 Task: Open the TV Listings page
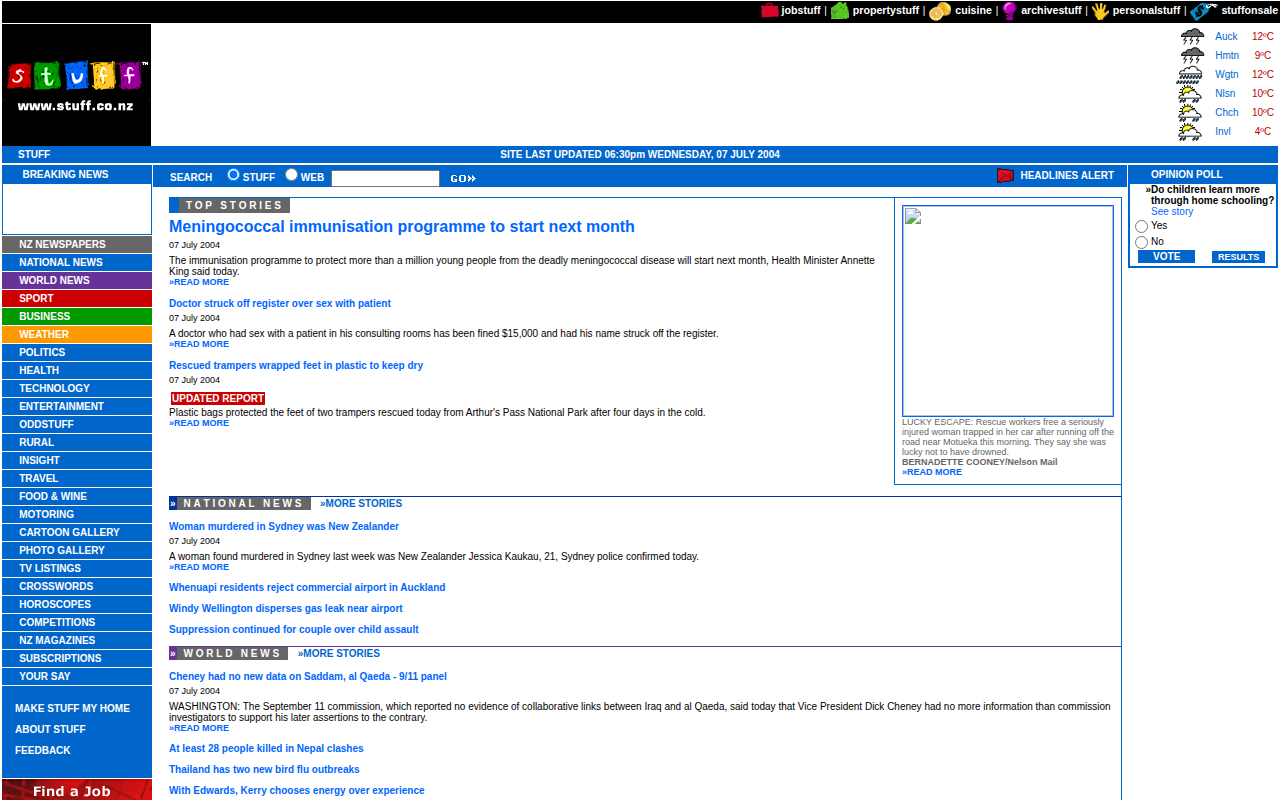click(x=77, y=568)
